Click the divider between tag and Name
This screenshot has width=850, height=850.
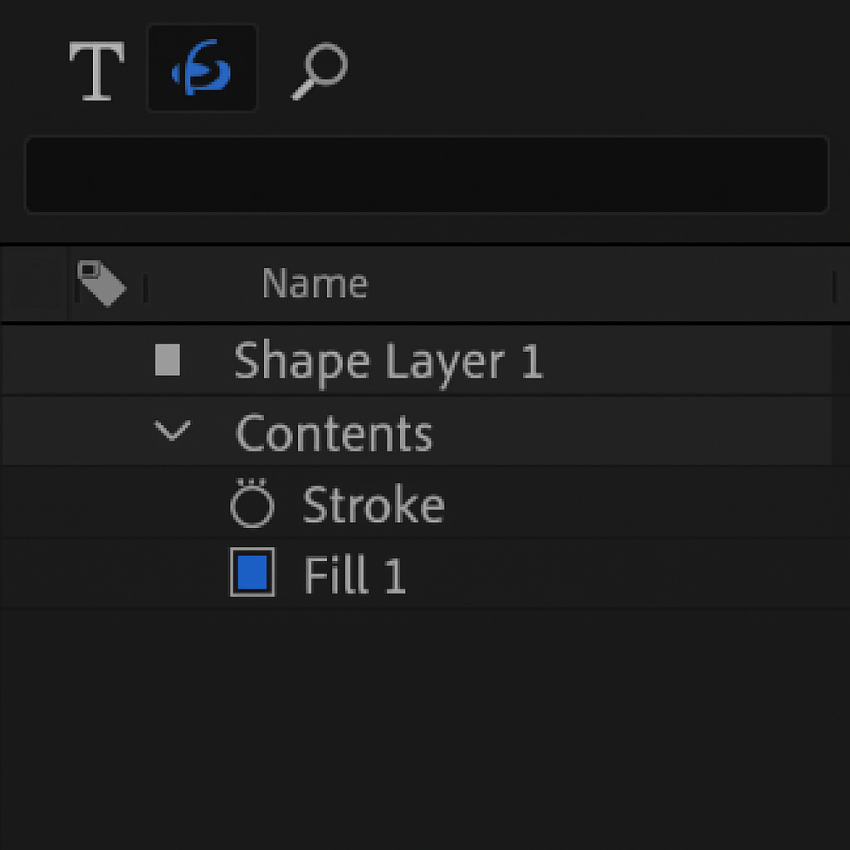[x=146, y=288]
